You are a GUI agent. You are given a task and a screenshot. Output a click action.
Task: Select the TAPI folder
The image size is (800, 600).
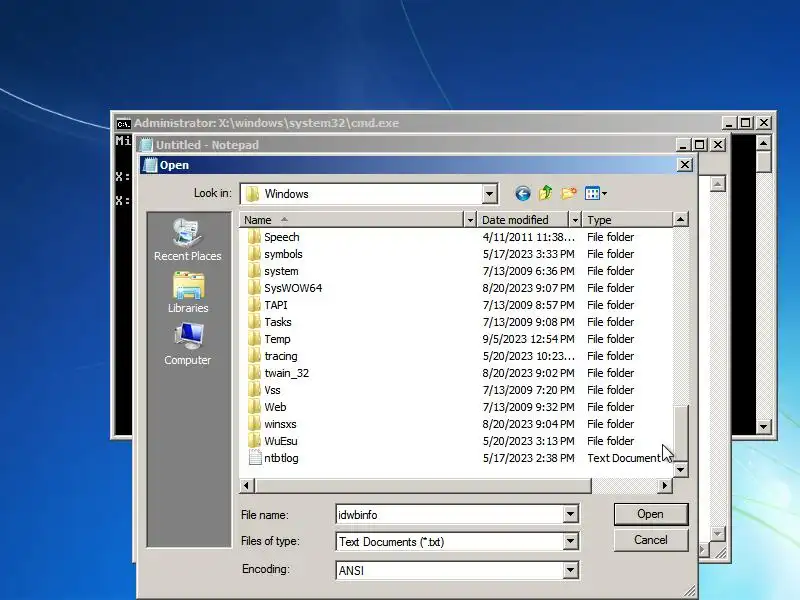(276, 305)
